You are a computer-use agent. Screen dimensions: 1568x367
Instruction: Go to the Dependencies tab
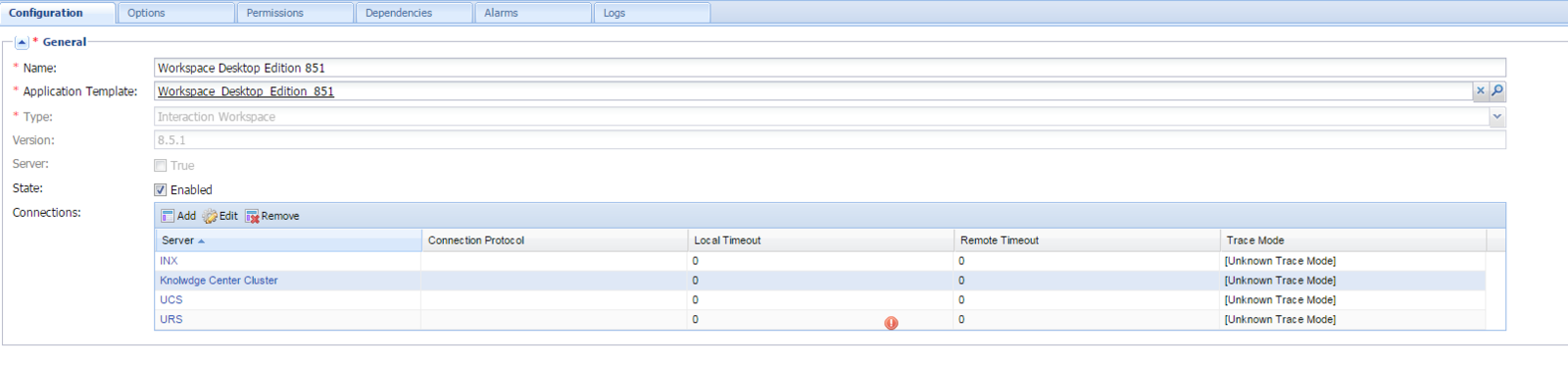click(x=415, y=13)
